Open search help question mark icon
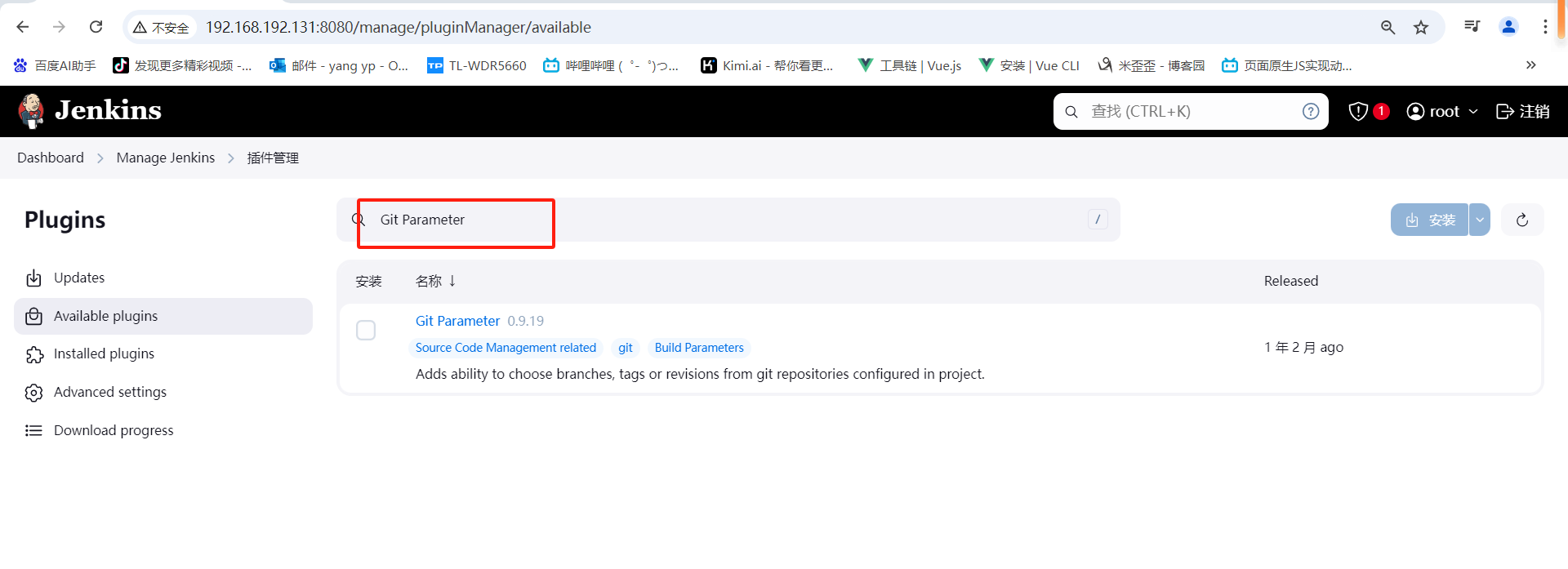 pos(1311,111)
